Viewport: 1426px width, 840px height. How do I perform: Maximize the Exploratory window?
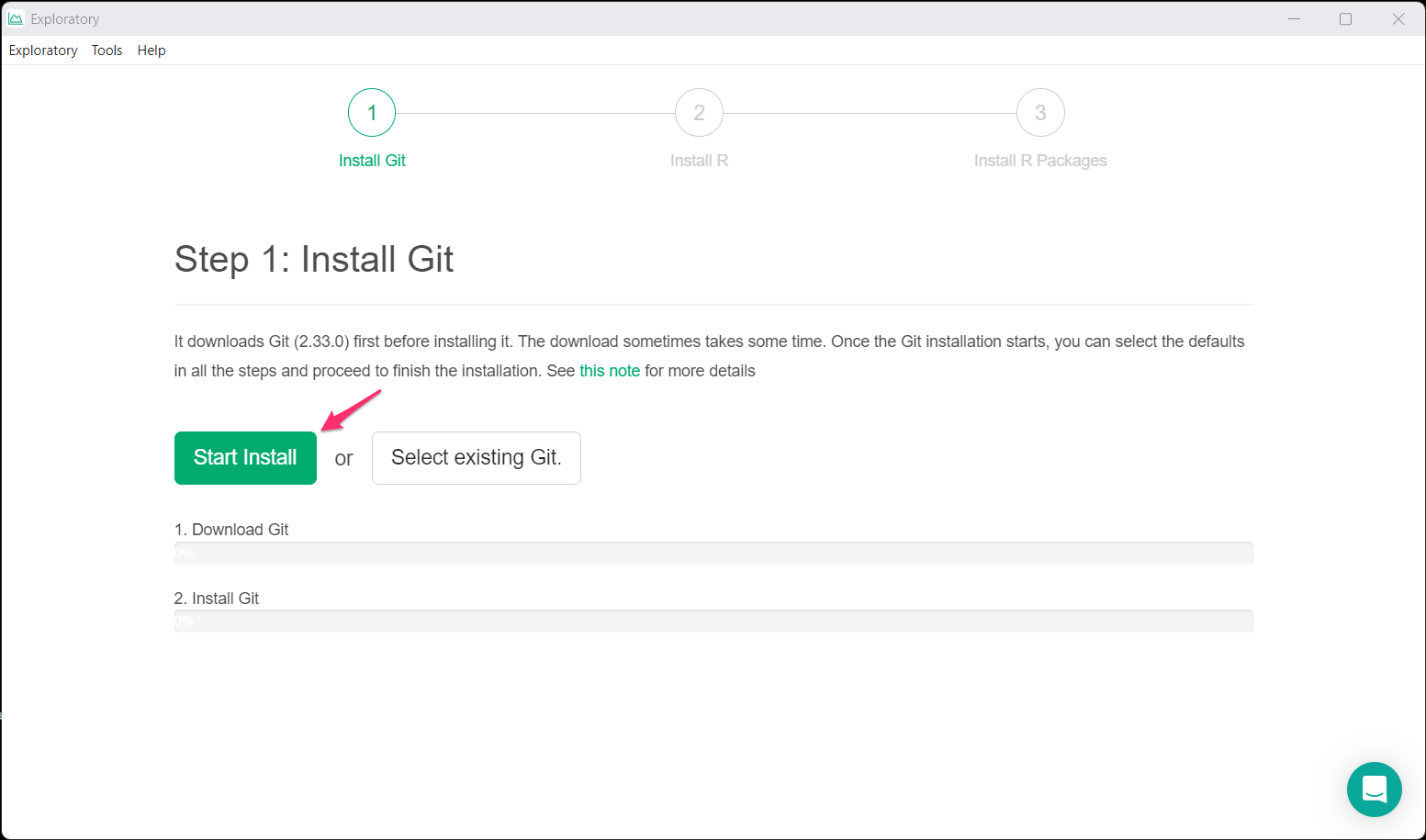point(1345,18)
